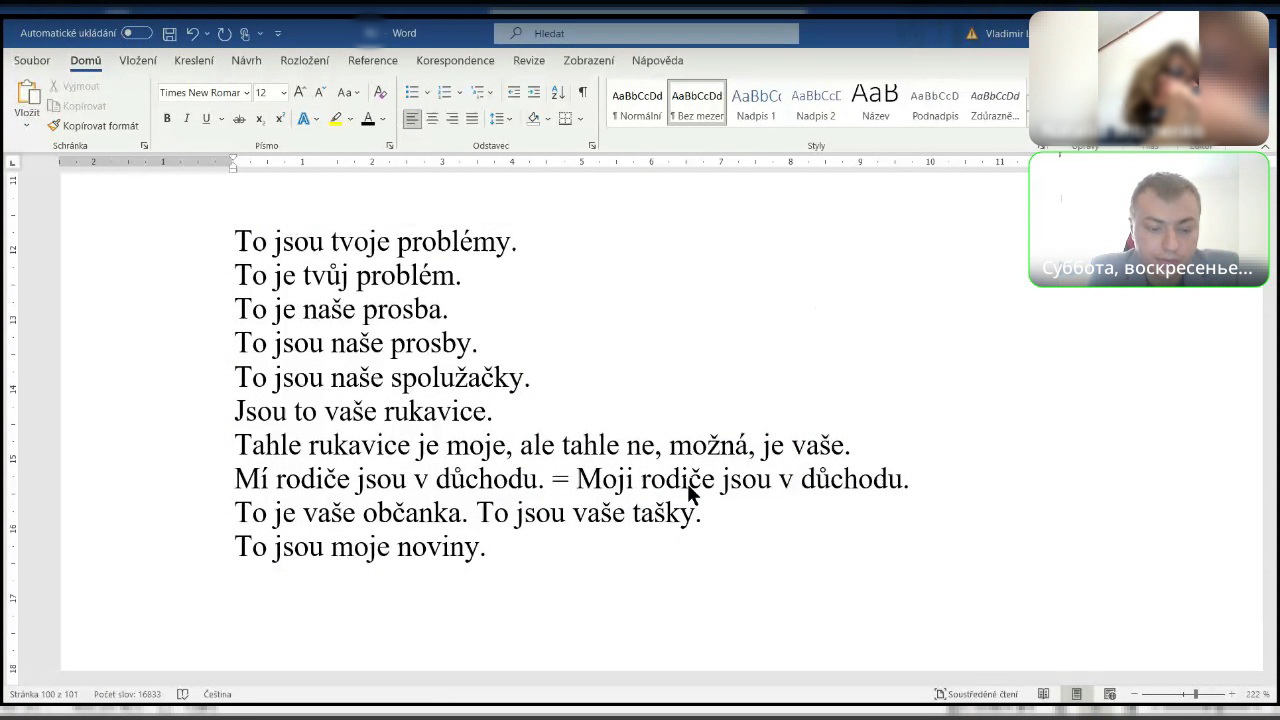Click the Hledat search box

point(646,33)
